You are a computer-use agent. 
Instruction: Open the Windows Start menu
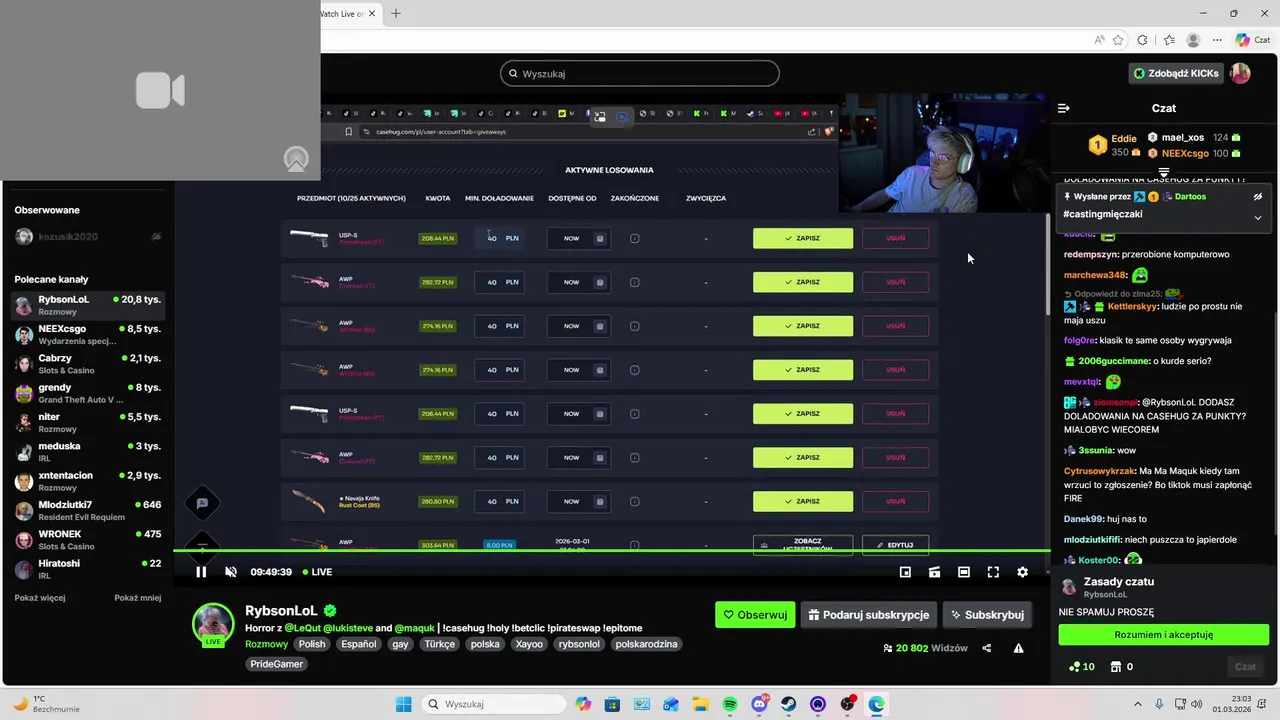coord(404,704)
